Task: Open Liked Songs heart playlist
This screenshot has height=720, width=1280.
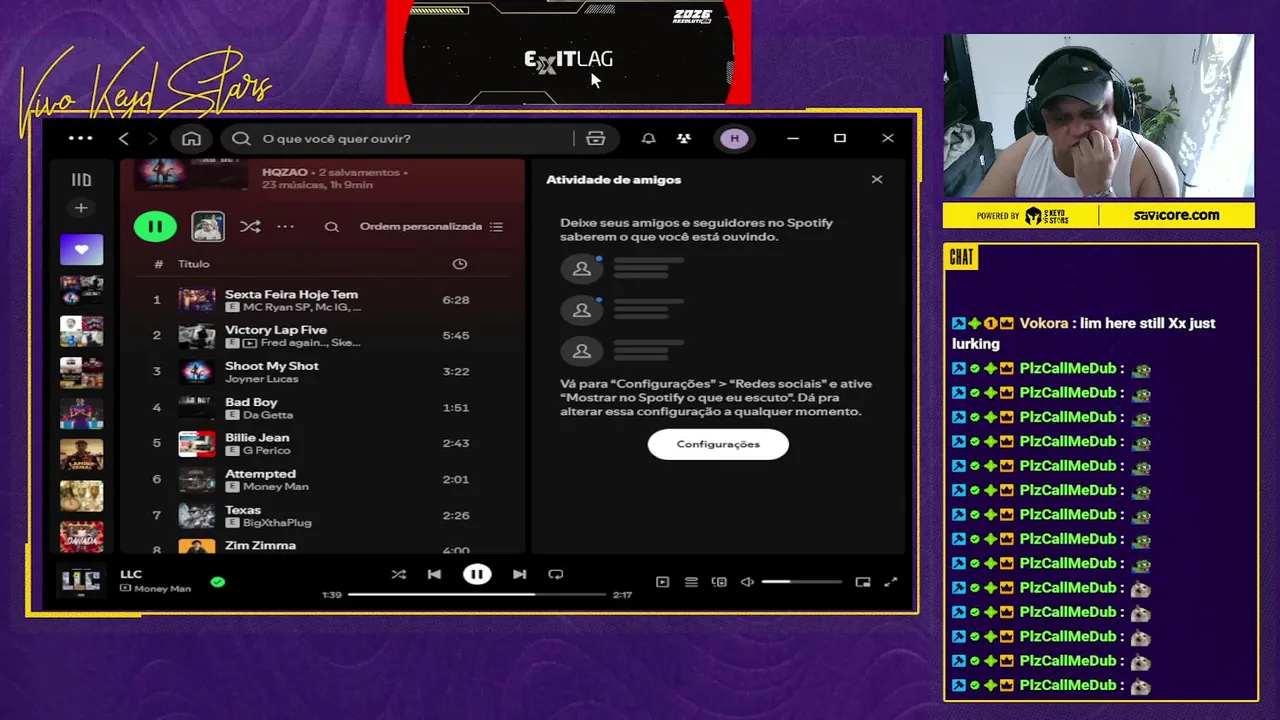Action: pyautogui.click(x=81, y=249)
